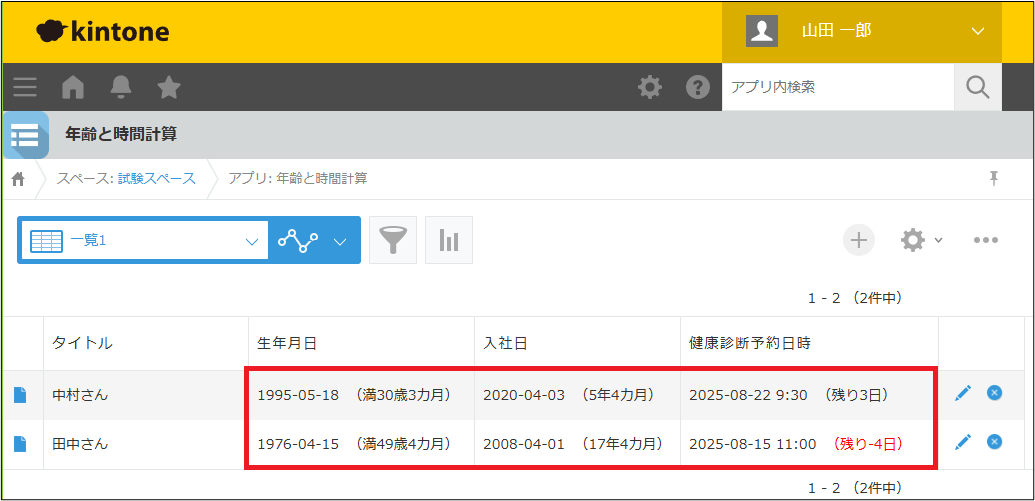Expand the graph view dropdown arrow

pyautogui.click(x=340, y=241)
